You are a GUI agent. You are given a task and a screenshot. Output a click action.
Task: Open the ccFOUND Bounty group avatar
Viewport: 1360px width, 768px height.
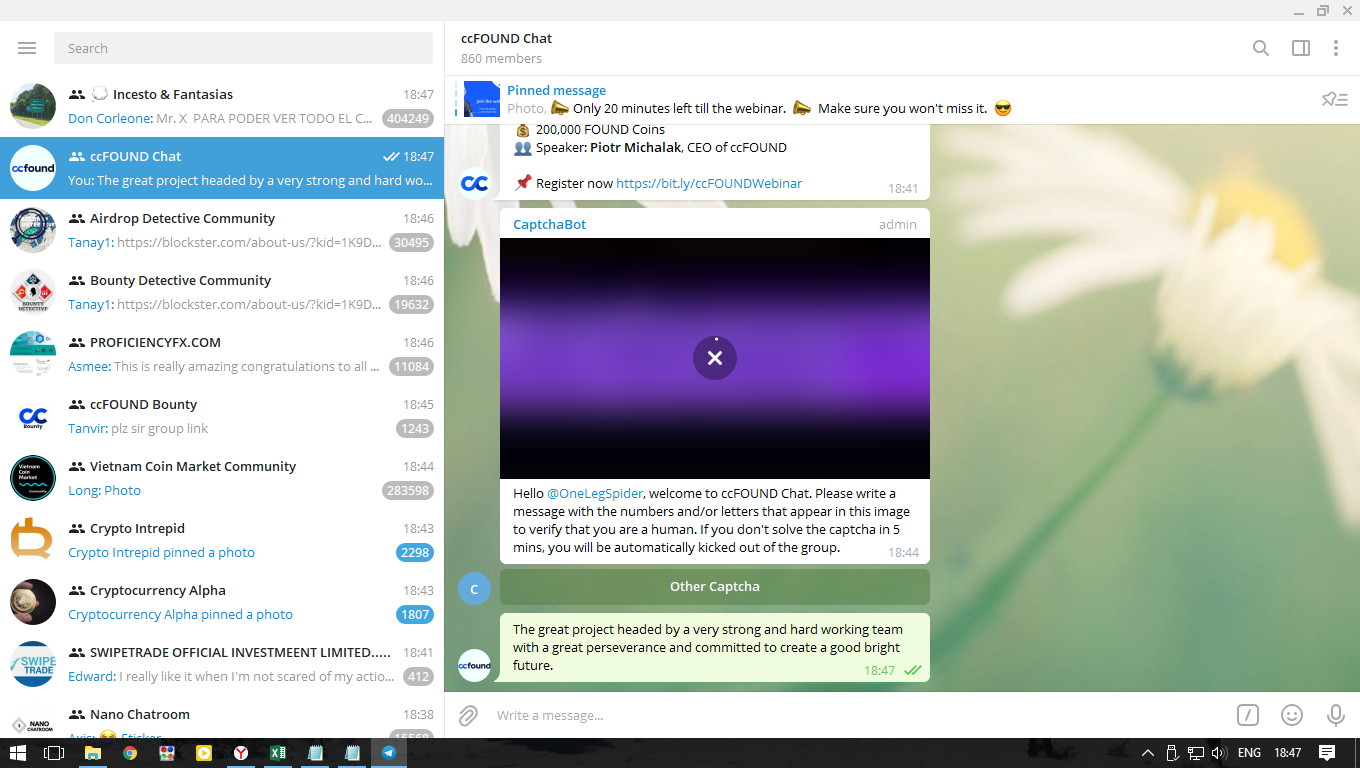(x=33, y=417)
